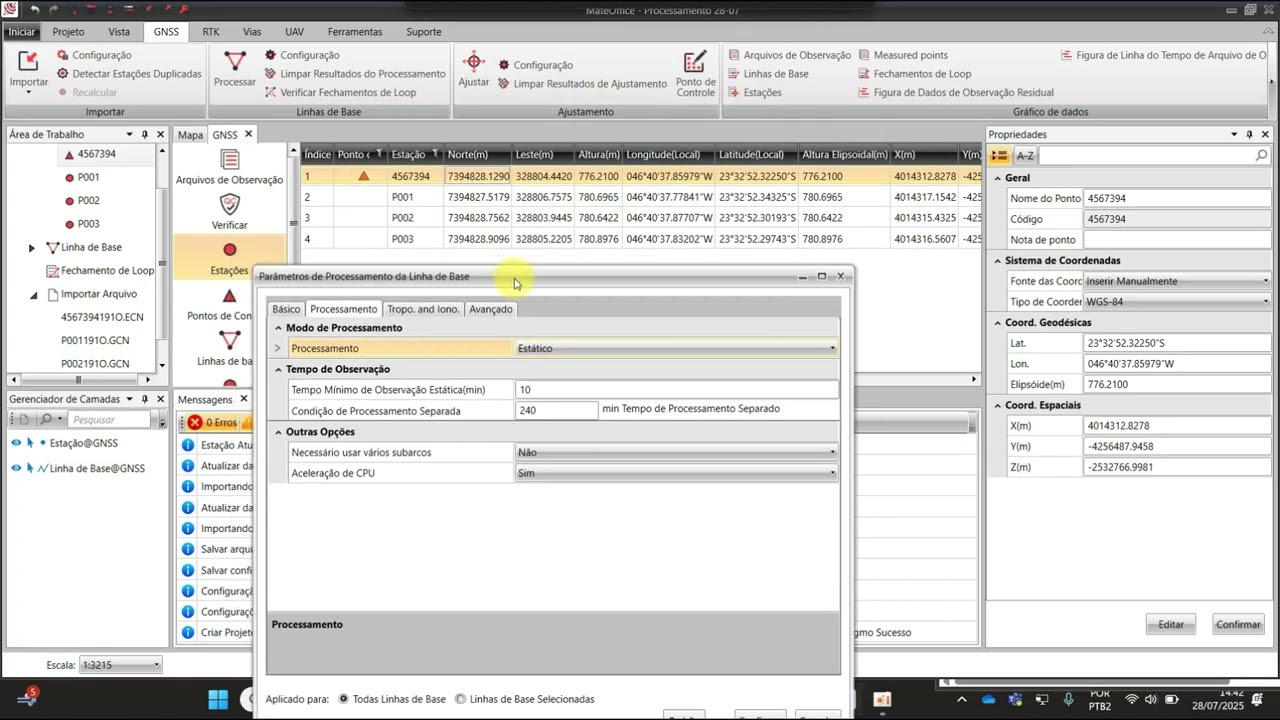
Task: Collapse Modo de Processamento section
Action: [279, 328]
